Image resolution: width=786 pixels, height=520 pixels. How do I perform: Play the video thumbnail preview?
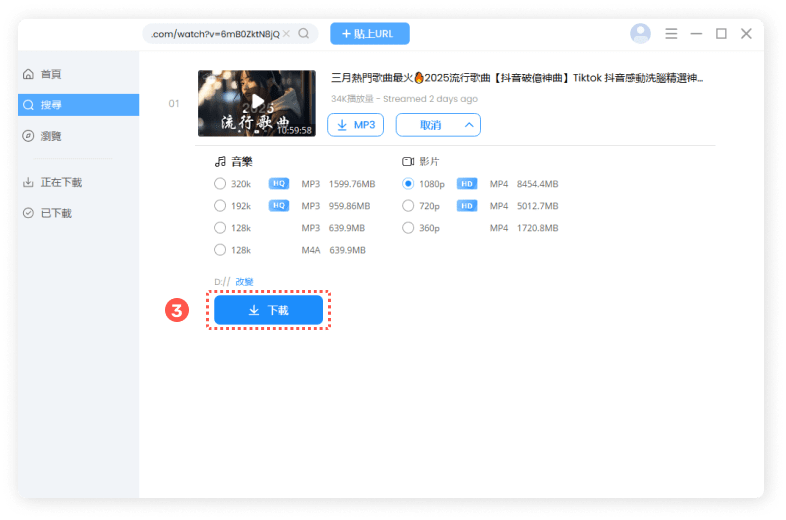[257, 103]
